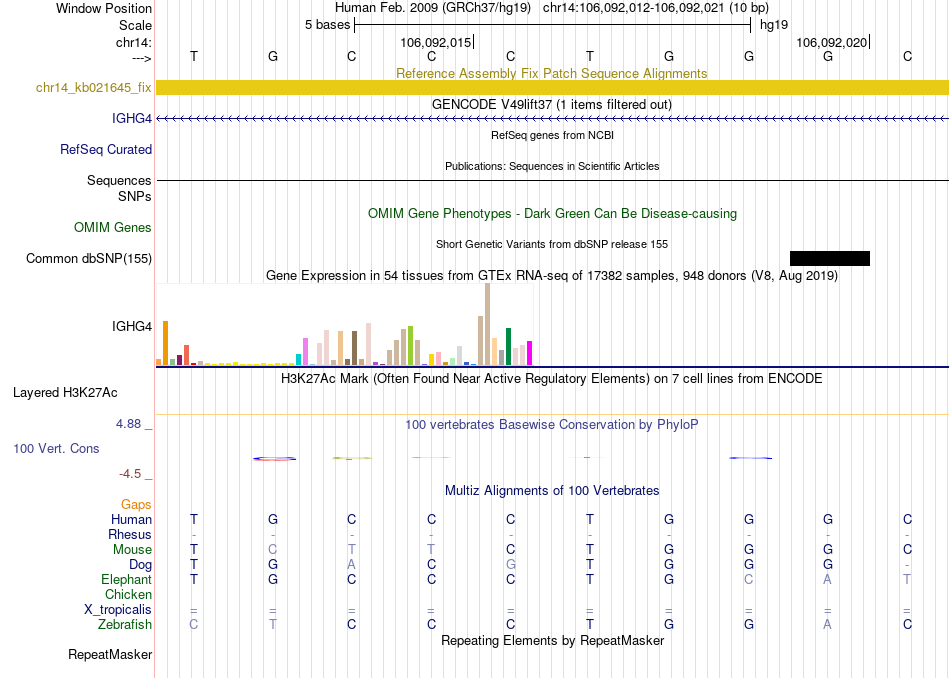950x678 pixels.
Task: Click the IGHG4 GTEx expression label
Action: coord(131,327)
